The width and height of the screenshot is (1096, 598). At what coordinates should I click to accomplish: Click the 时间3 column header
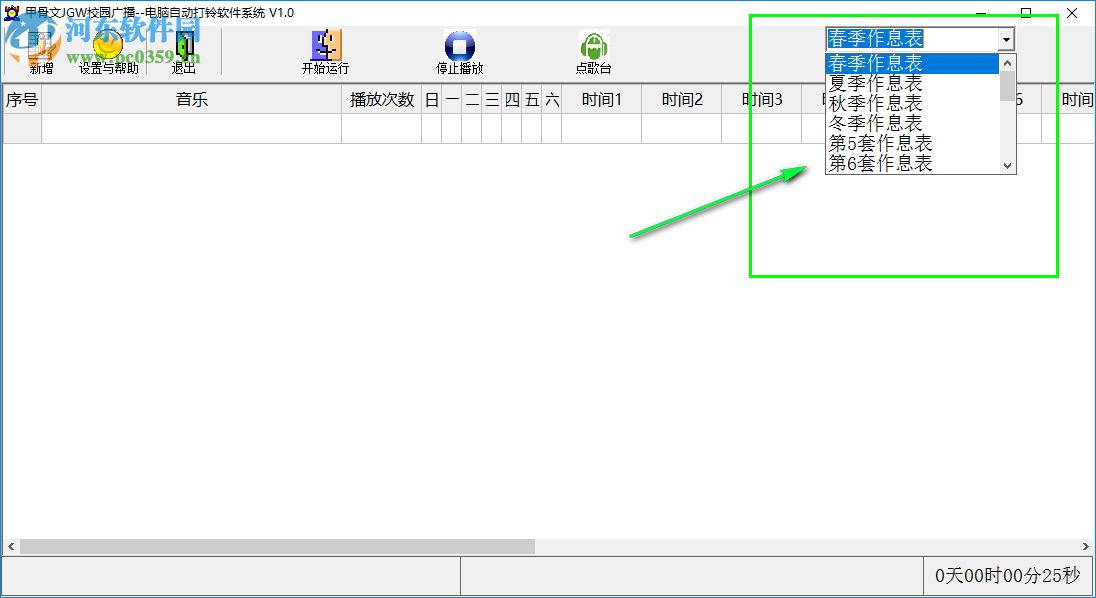click(x=762, y=99)
